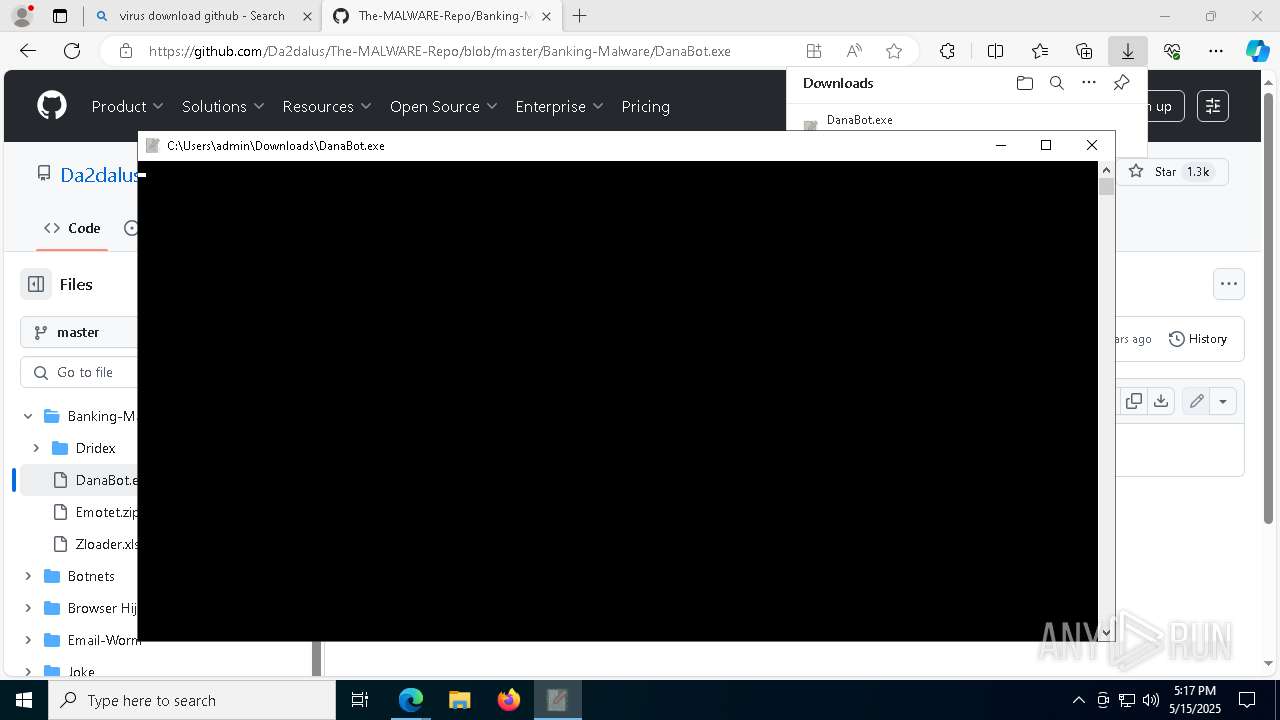Open Task View on taskbar
Screen dimensions: 1280x720
(x=360, y=700)
